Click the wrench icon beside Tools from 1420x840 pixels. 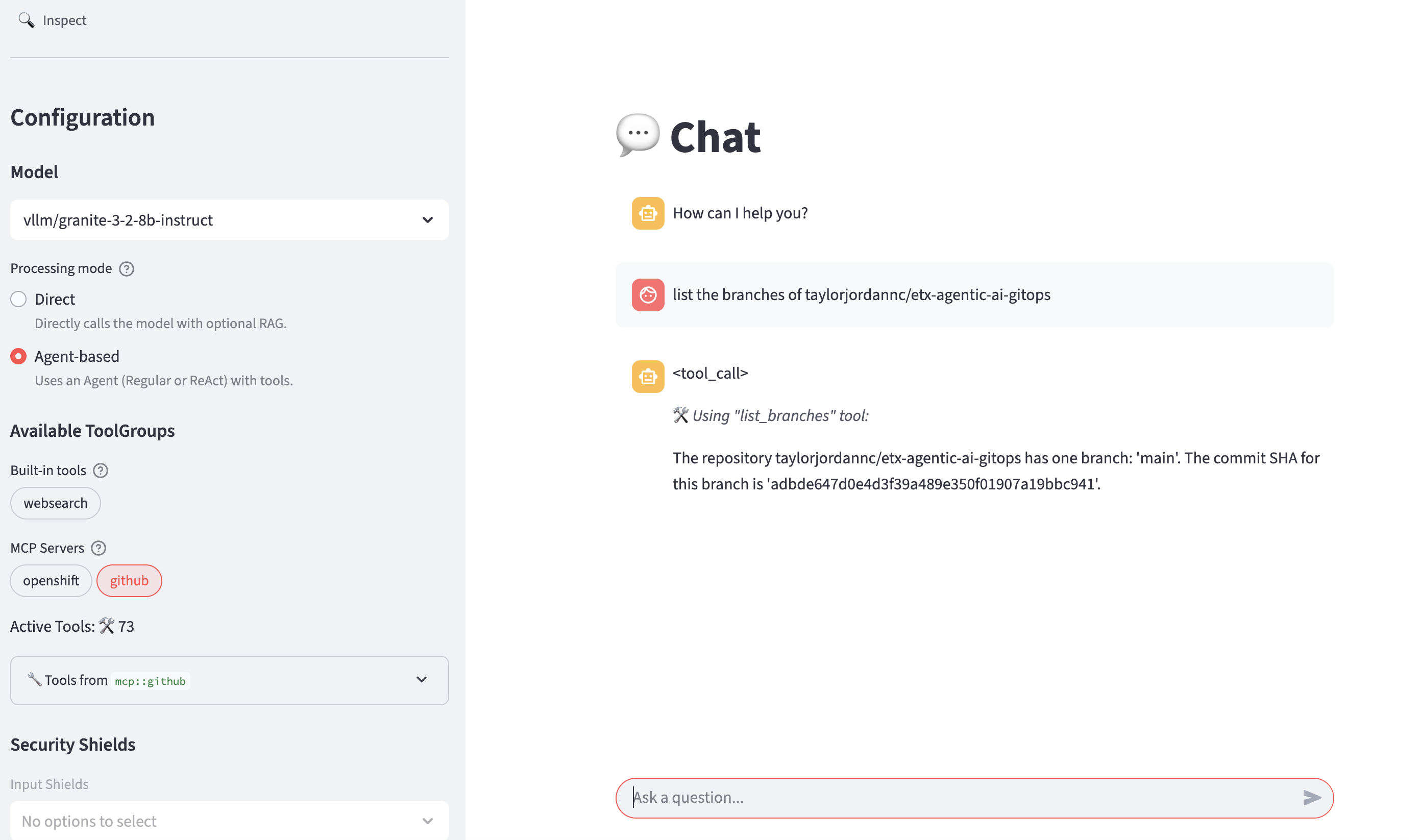[x=35, y=680]
